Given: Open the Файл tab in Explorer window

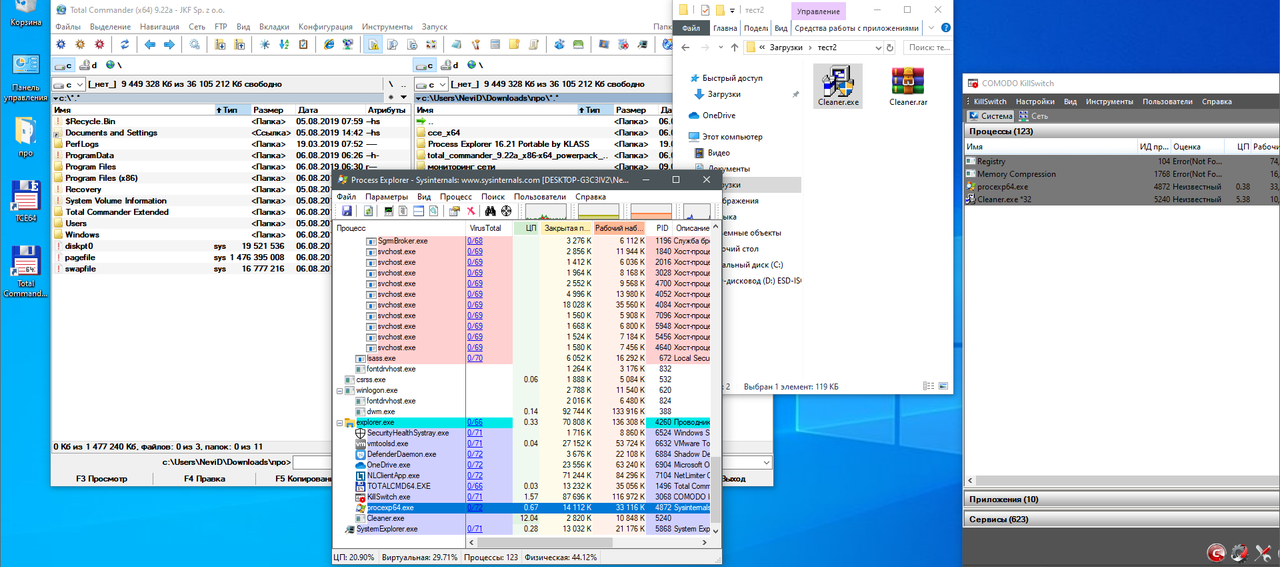Looking at the screenshot, I should 690,29.
